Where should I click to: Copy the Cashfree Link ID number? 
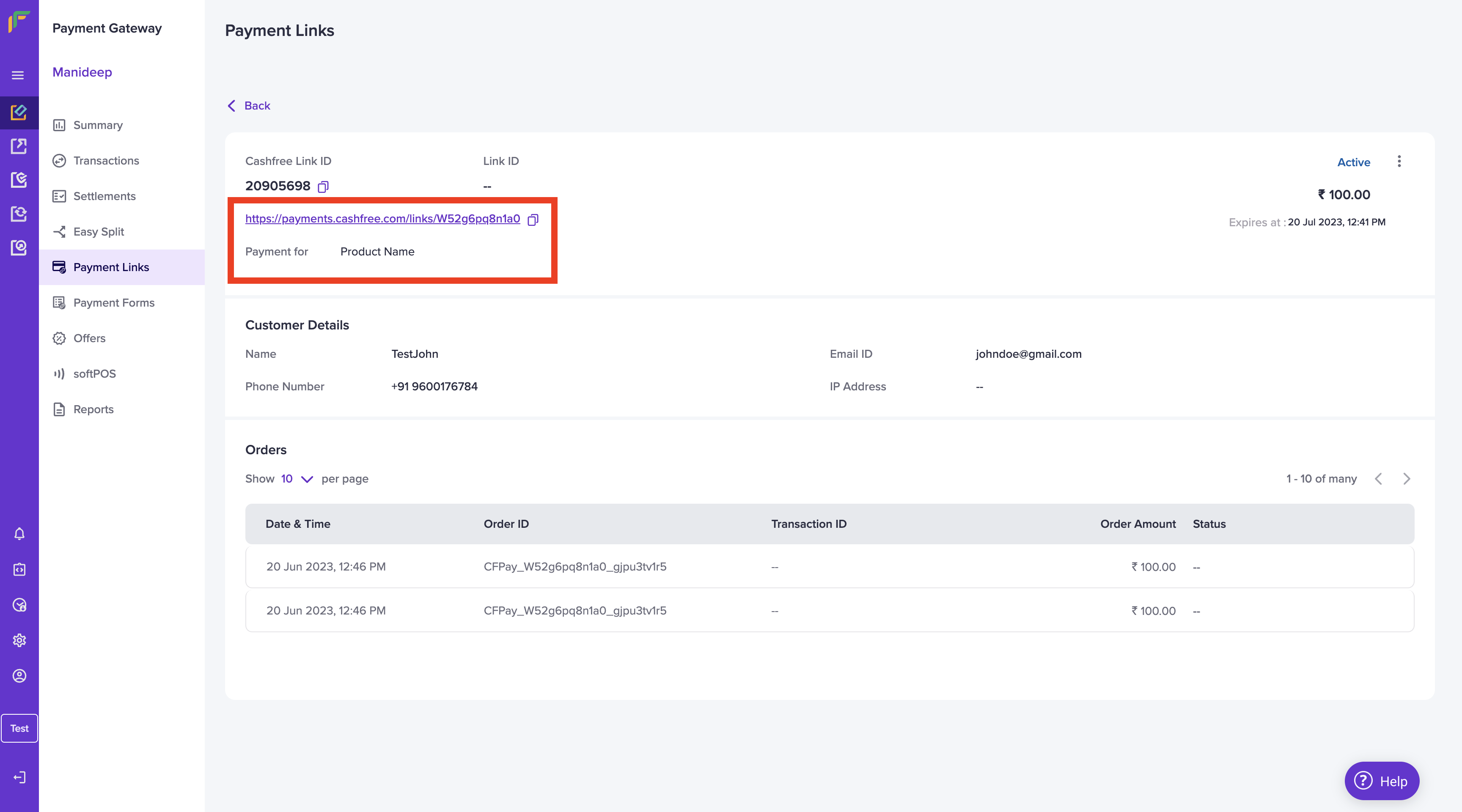coord(323,187)
